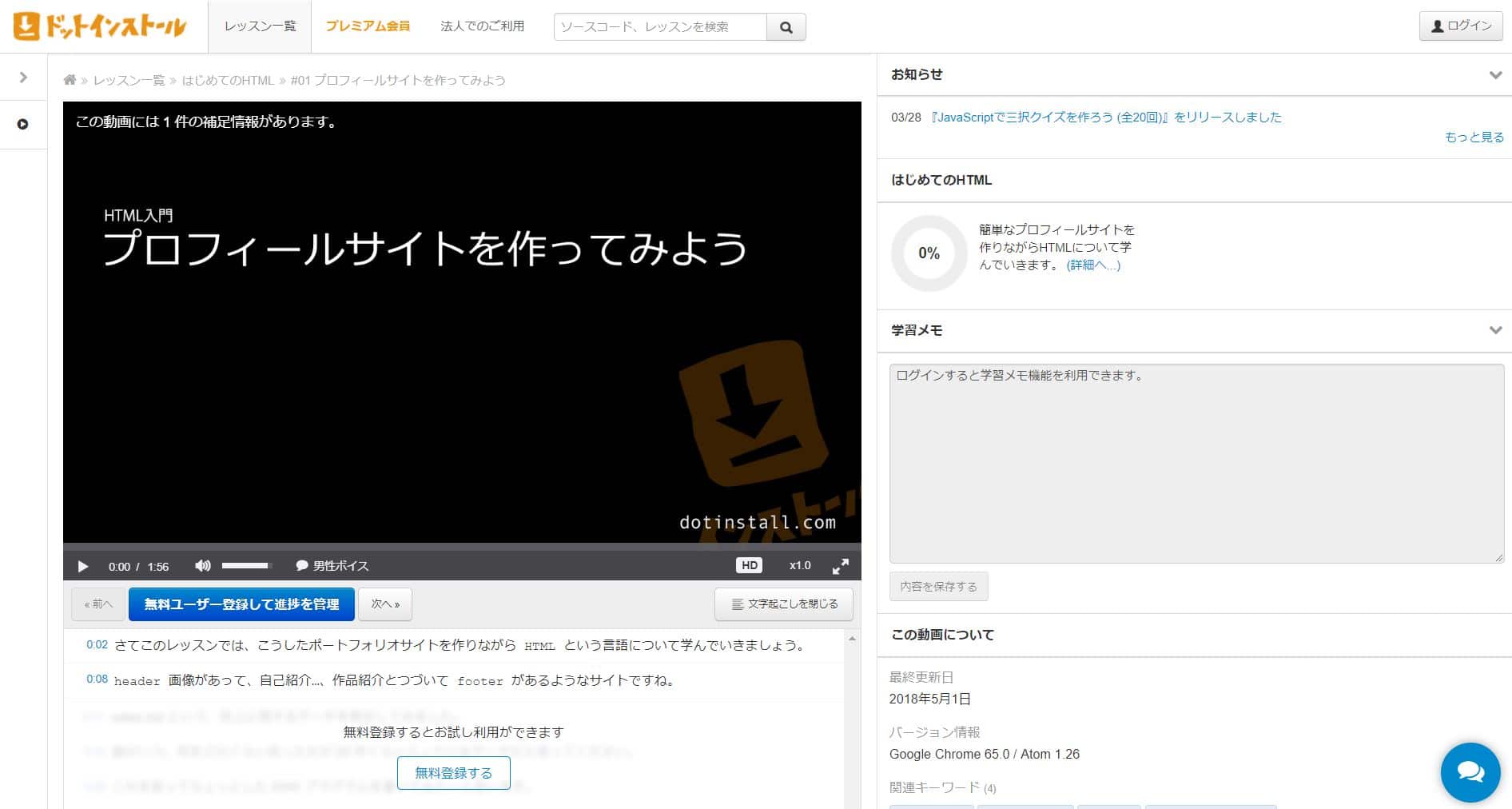Image resolution: width=1512 pixels, height=809 pixels.
Task: Open the プレミアム会員 menu item
Action: [x=368, y=26]
